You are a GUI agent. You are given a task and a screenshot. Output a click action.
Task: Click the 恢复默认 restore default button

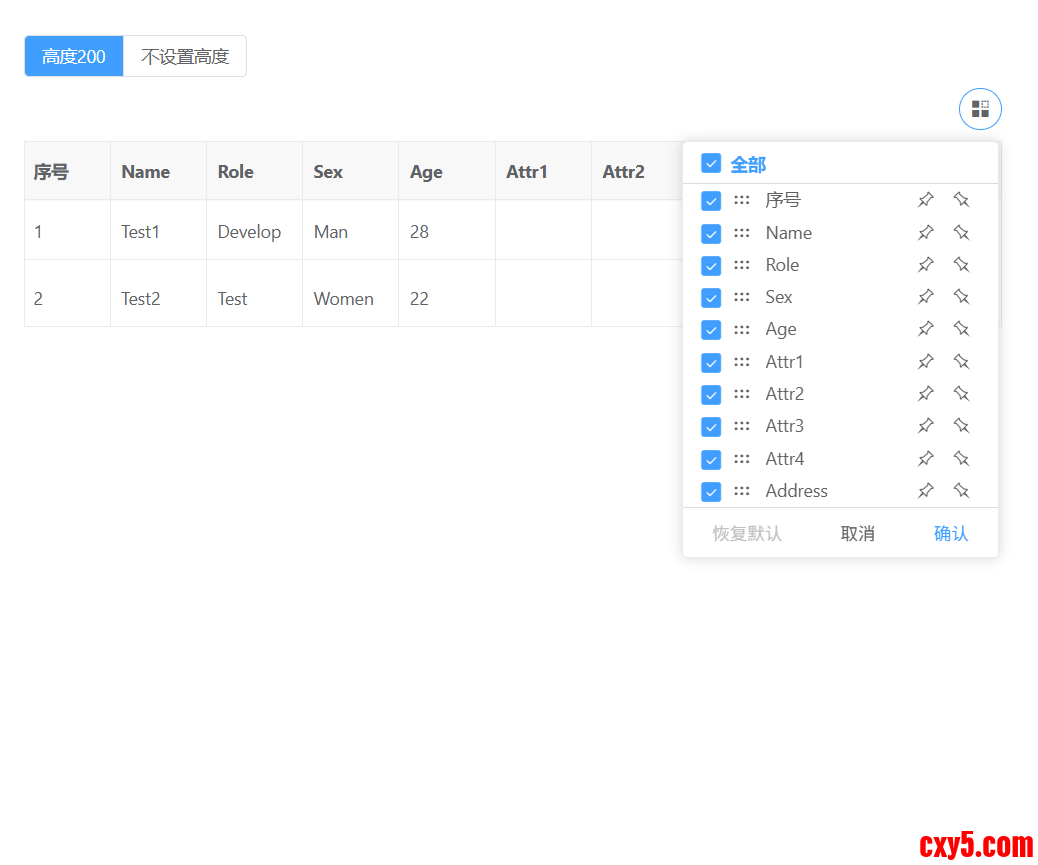pyautogui.click(x=747, y=534)
